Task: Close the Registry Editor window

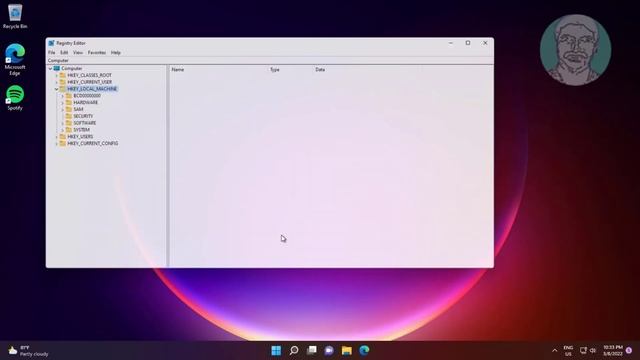Action: pos(485,43)
